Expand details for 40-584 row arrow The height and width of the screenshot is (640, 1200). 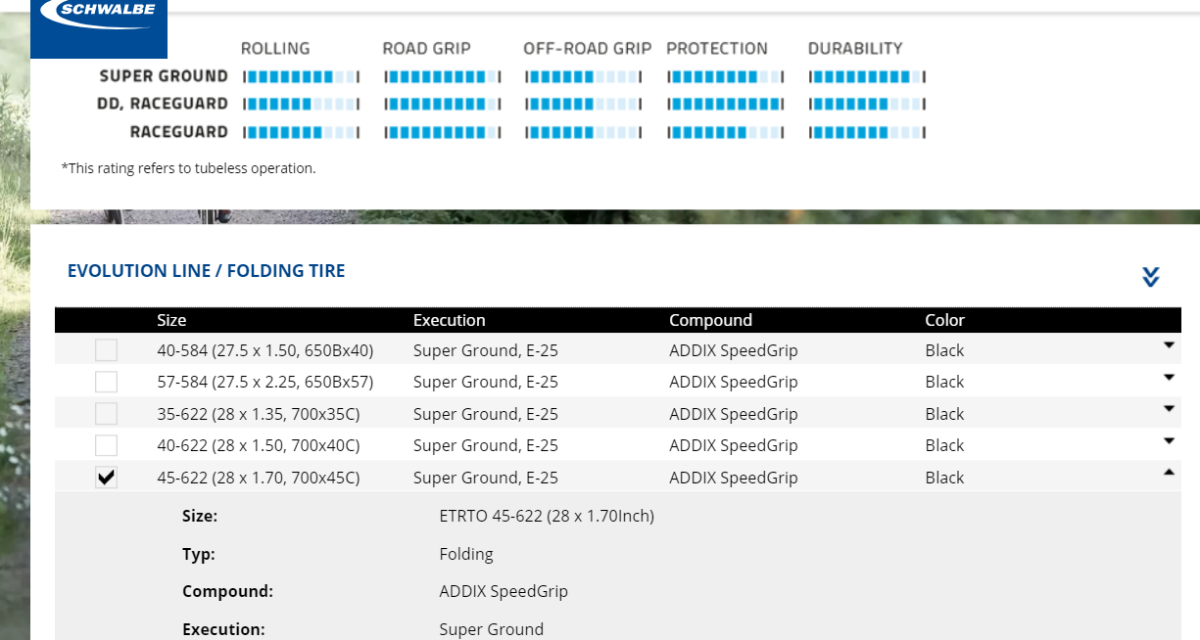(1168, 346)
